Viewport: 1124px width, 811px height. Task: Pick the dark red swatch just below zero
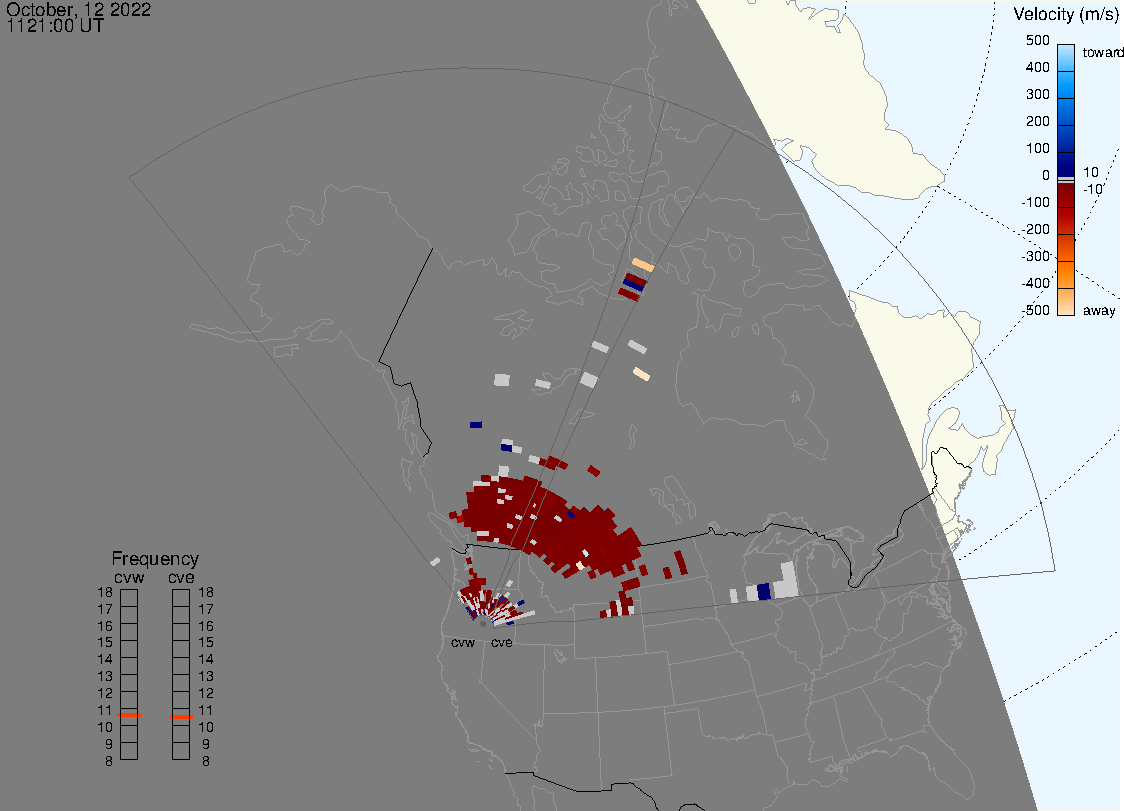[1066, 195]
